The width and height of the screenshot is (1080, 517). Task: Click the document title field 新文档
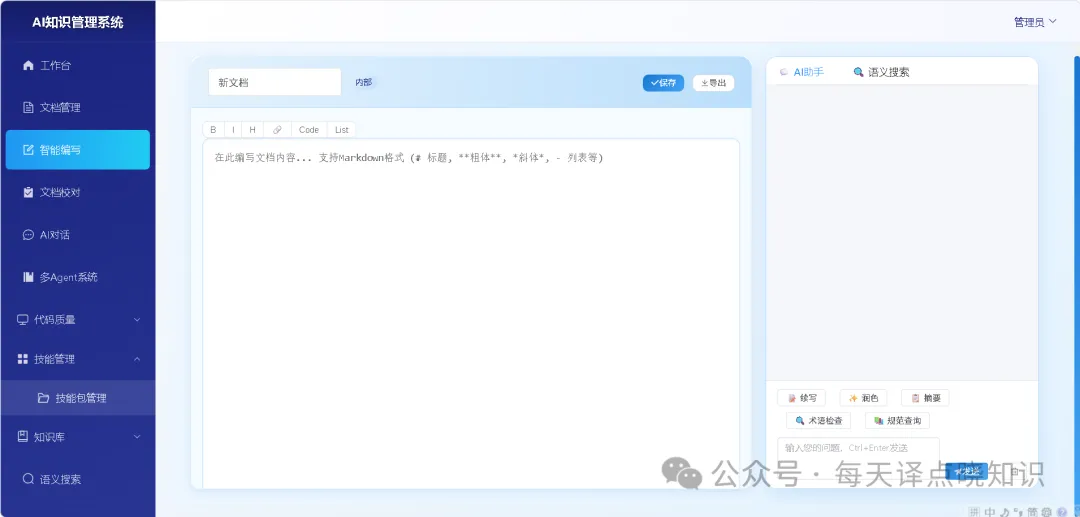coord(275,82)
